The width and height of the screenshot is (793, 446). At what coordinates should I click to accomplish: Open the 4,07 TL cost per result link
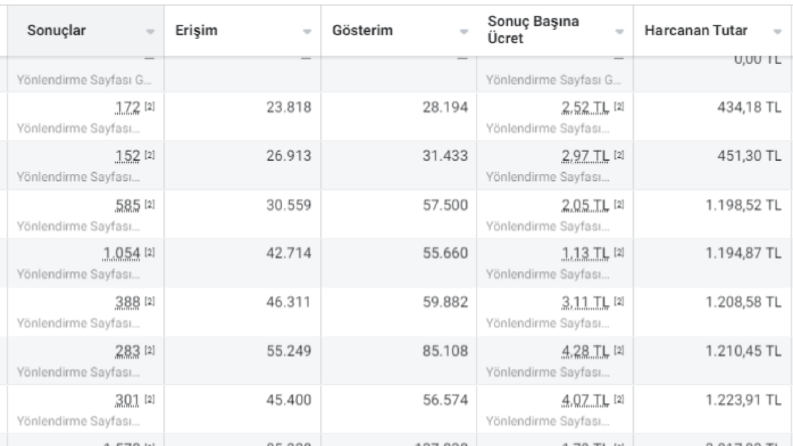585,400
